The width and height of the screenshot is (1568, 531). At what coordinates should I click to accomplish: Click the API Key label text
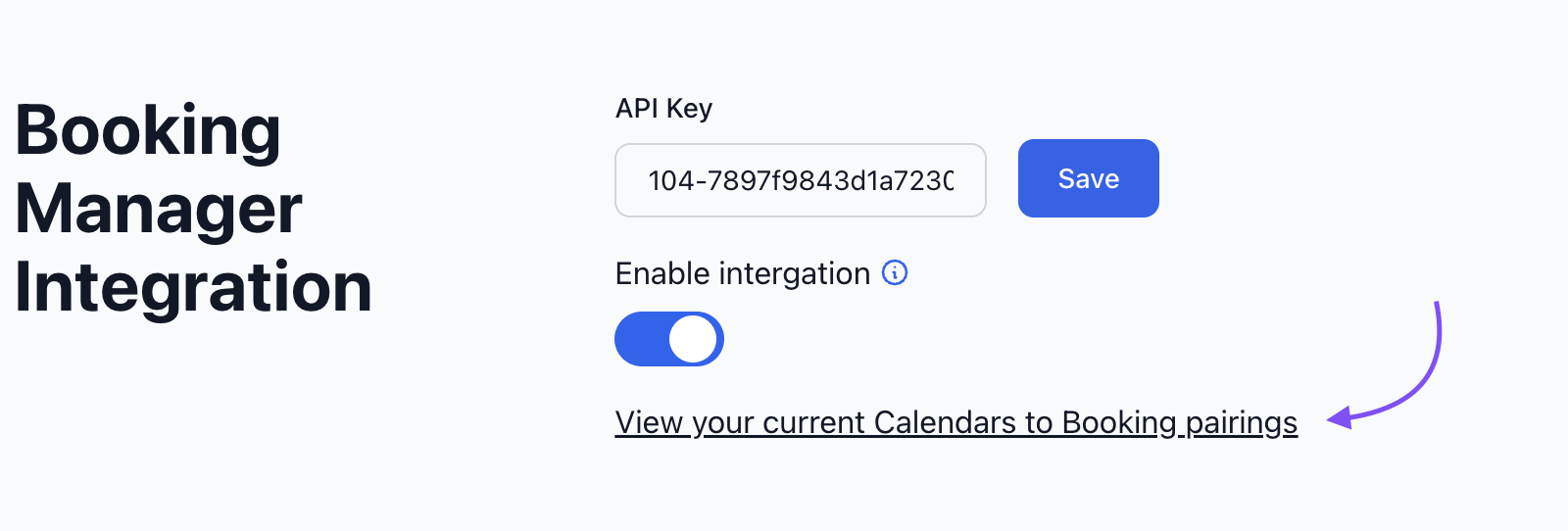point(663,109)
